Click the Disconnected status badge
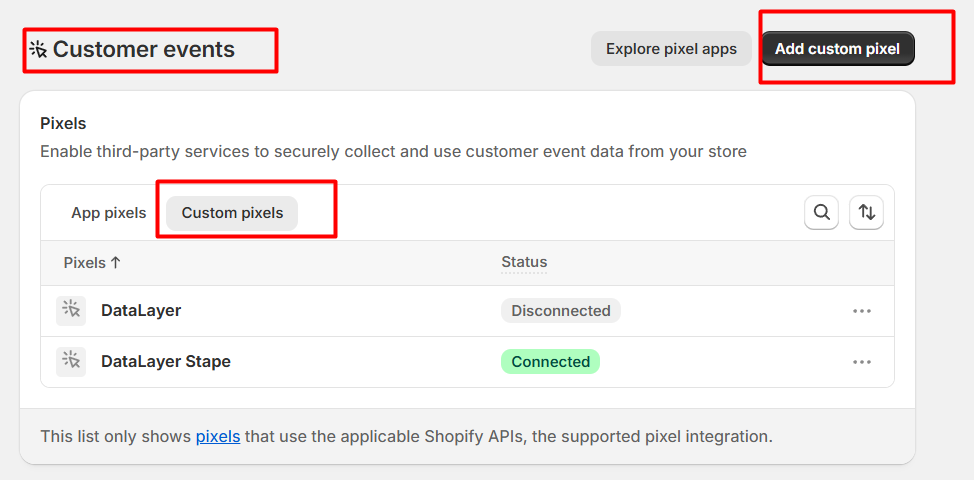The height and width of the screenshot is (480, 974). click(560, 311)
